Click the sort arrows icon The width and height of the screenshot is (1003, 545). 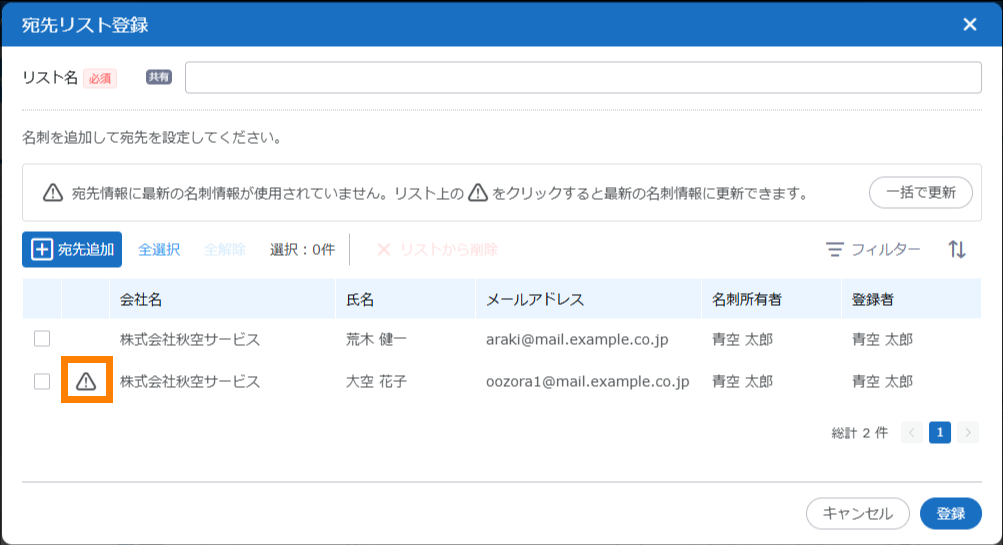[957, 250]
